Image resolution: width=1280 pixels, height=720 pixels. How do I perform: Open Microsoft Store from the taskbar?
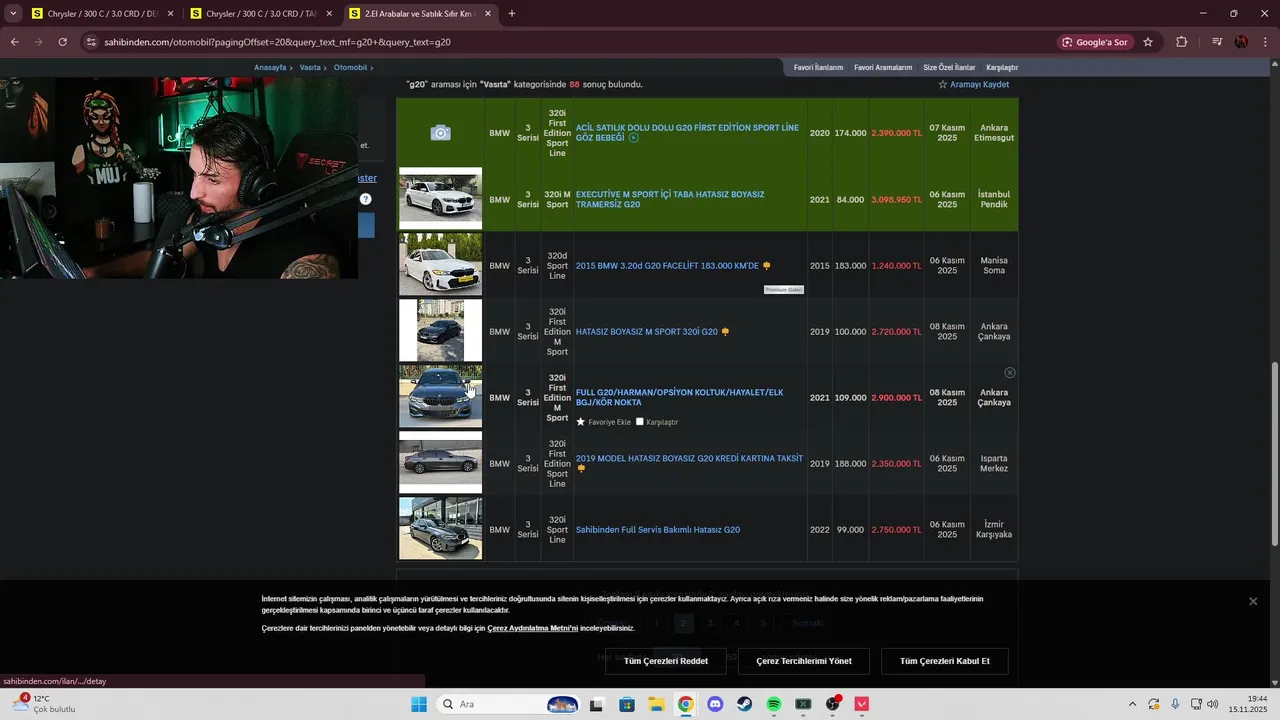[627, 704]
